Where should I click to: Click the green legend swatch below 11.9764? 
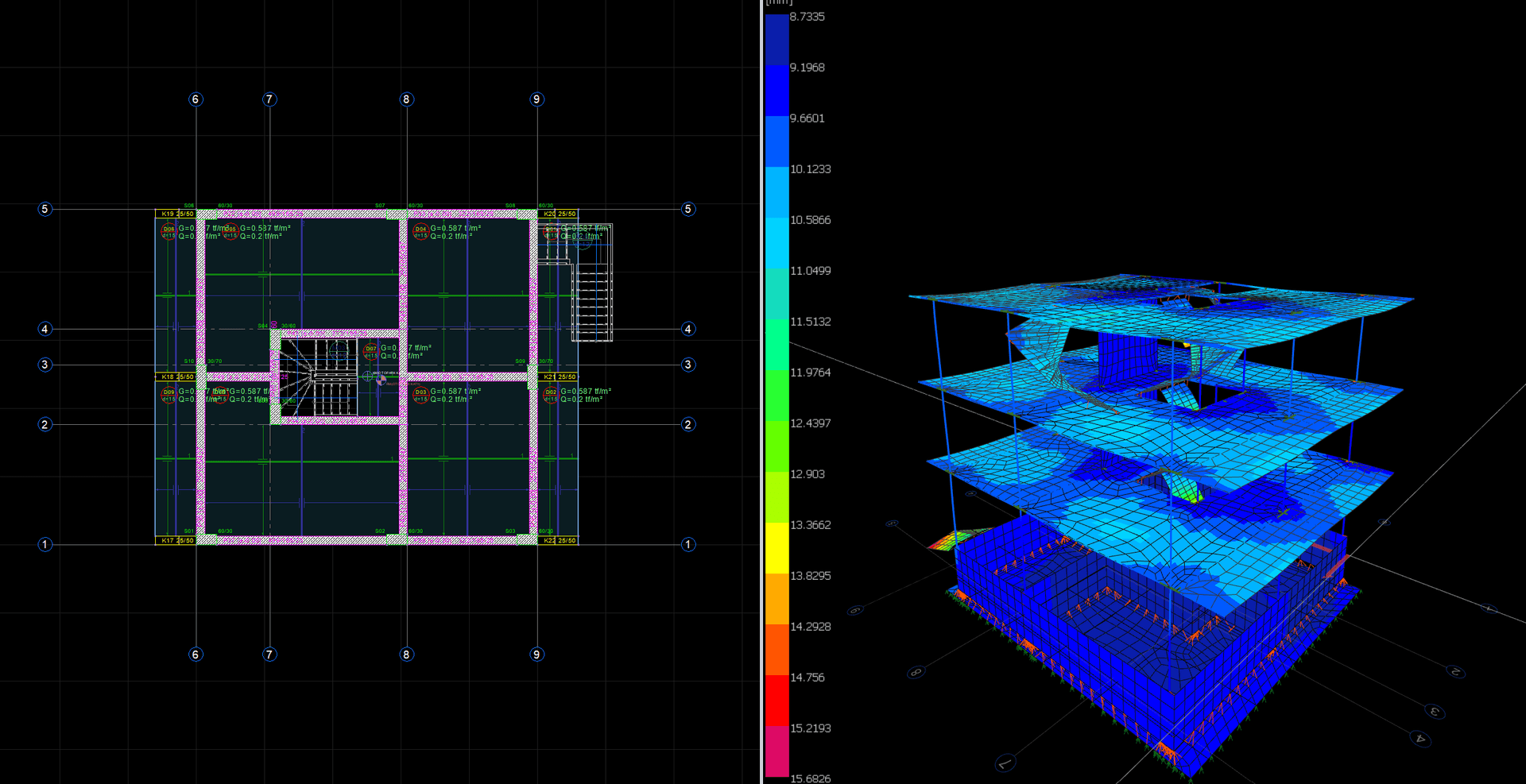click(x=777, y=395)
